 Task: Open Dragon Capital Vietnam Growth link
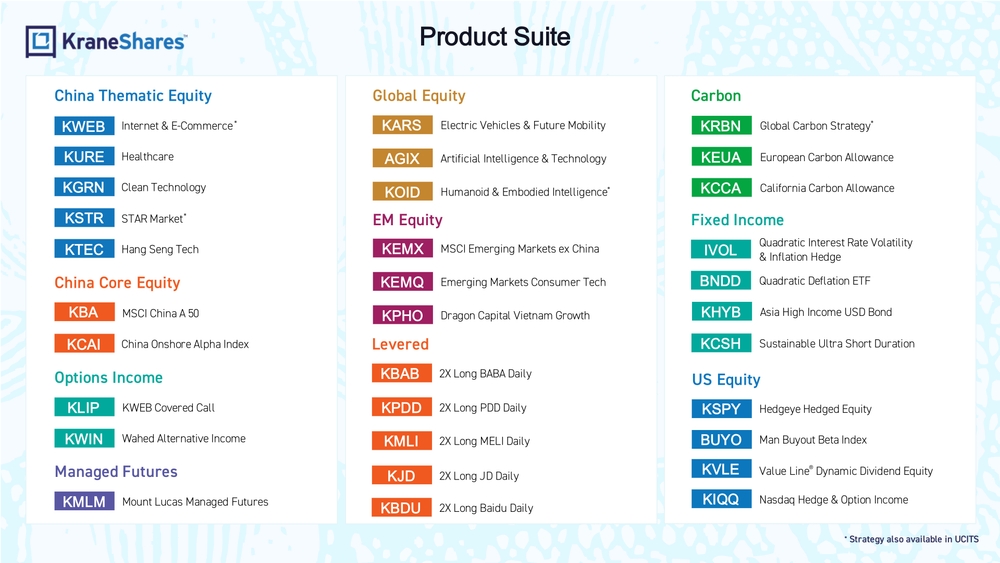coord(515,316)
